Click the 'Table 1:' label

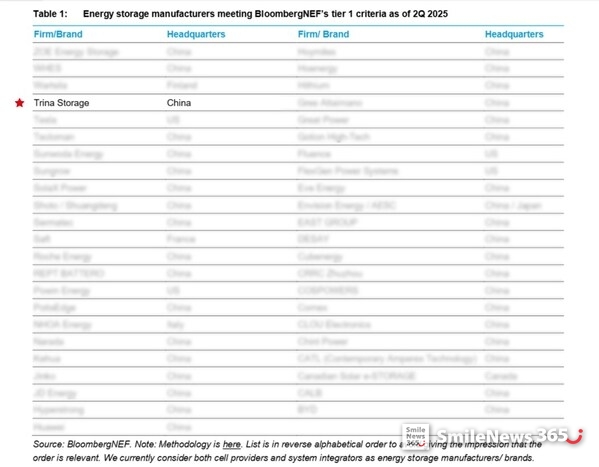coord(50,14)
